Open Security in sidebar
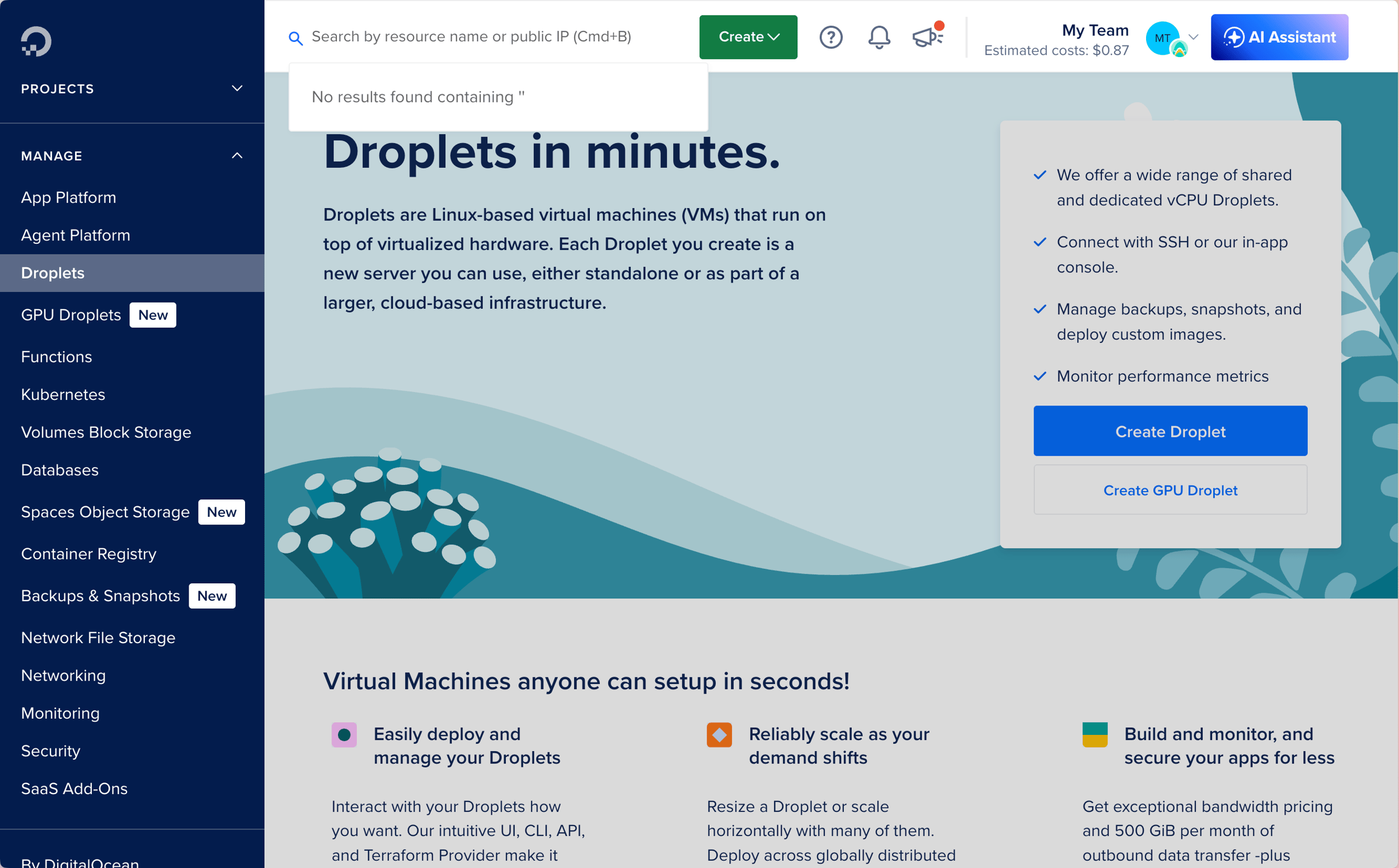The image size is (1399, 868). [x=50, y=751]
